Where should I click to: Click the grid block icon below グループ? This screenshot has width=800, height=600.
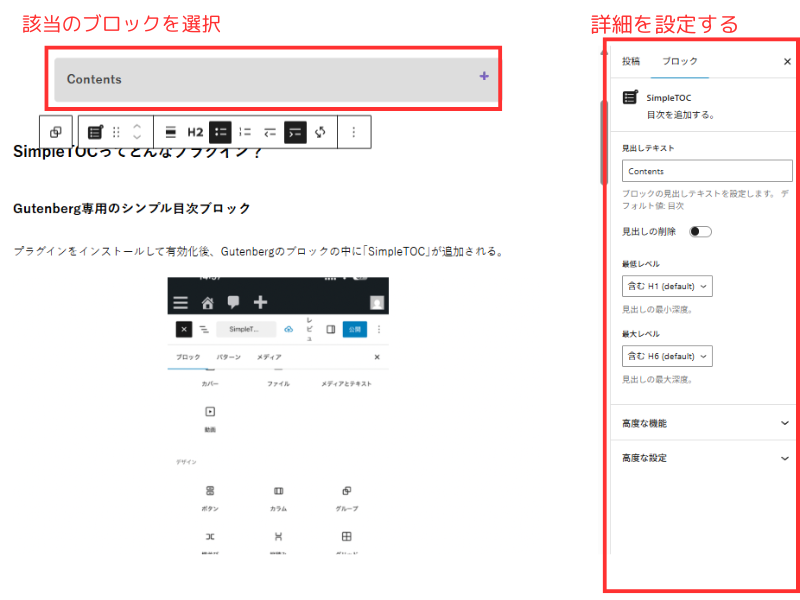pyautogui.click(x=346, y=536)
